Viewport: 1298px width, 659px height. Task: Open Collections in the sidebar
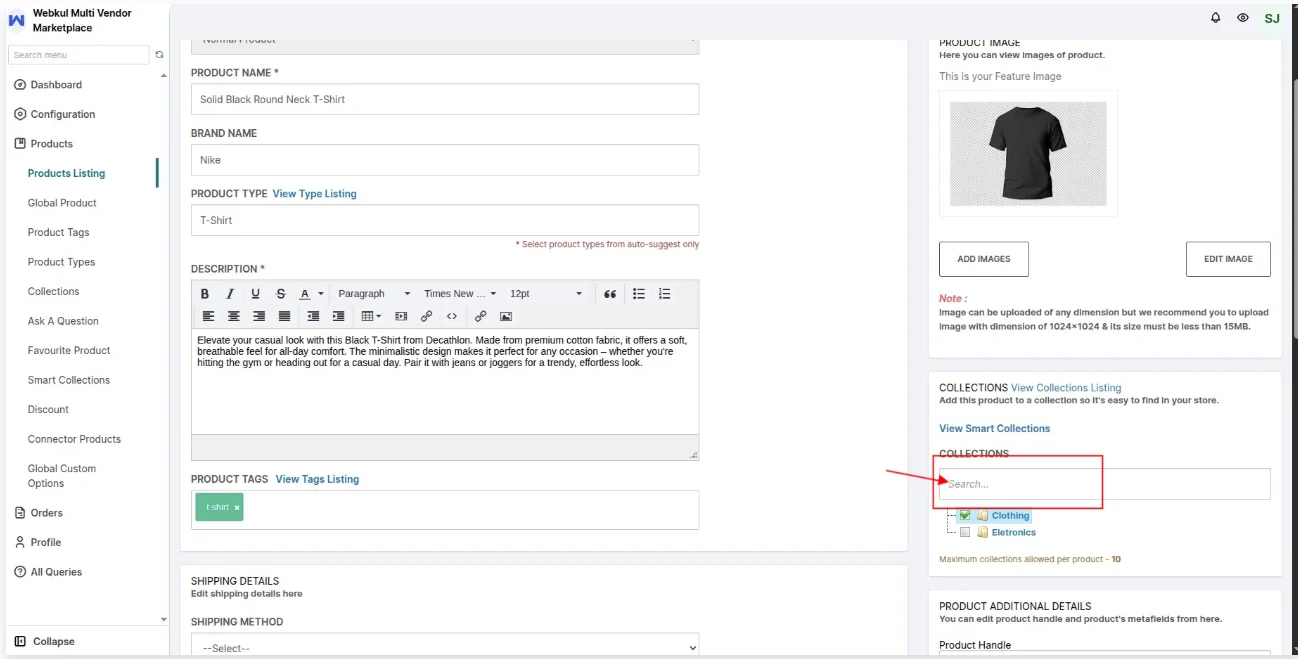click(53, 291)
